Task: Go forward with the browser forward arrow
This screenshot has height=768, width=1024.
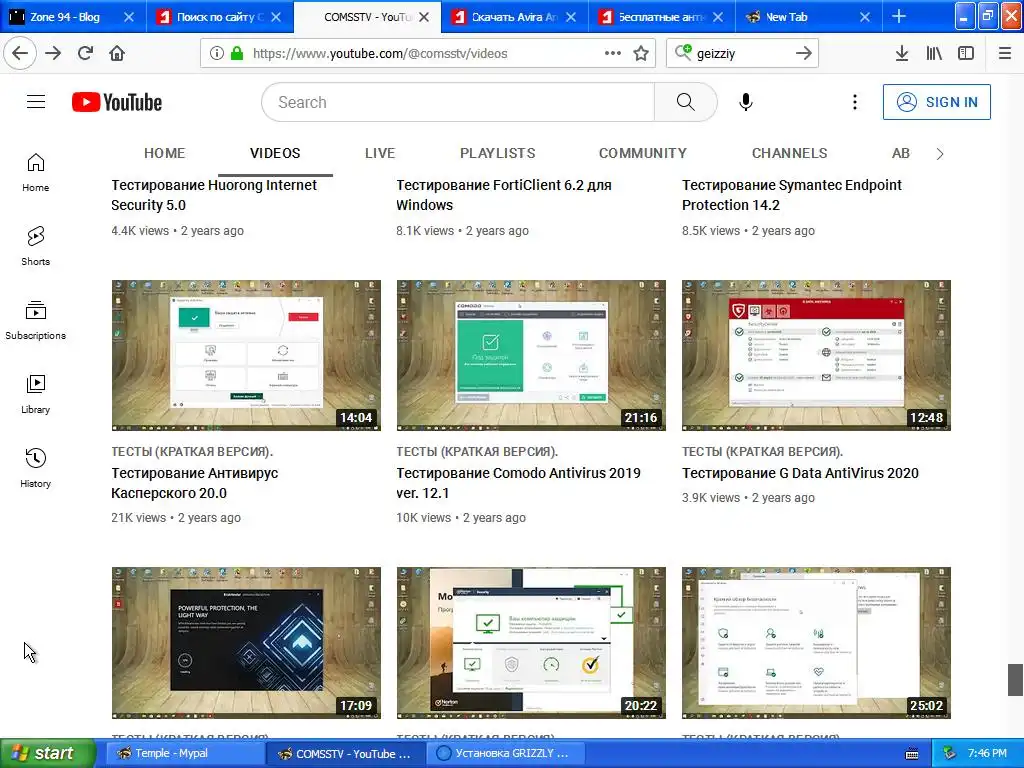Action: tap(53, 53)
